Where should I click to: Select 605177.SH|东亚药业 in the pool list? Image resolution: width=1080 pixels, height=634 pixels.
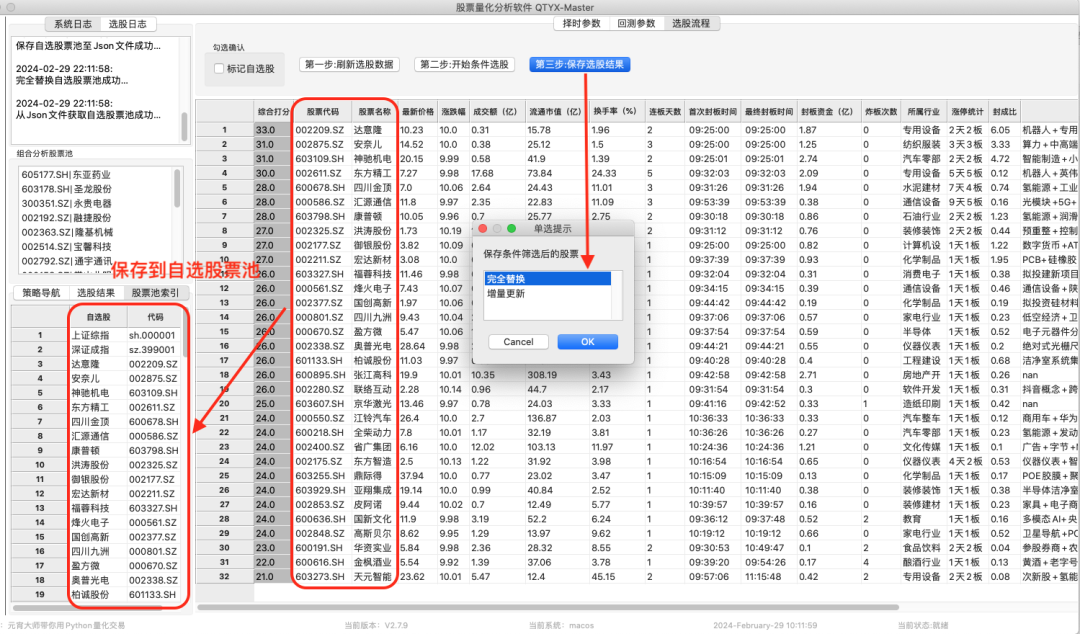[x=66, y=175]
